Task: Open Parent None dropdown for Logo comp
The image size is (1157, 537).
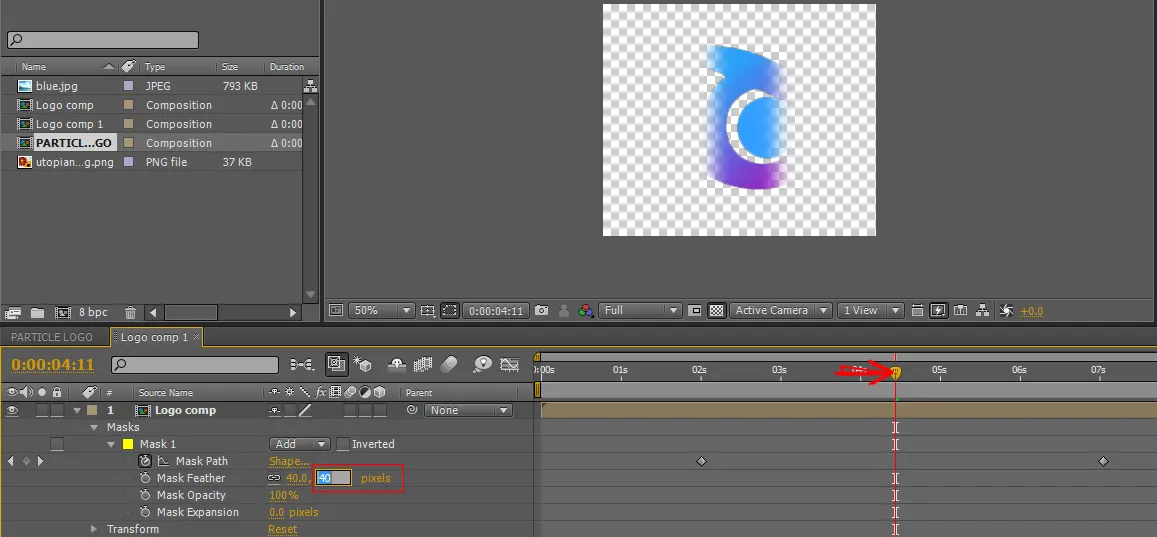Action: coord(468,410)
